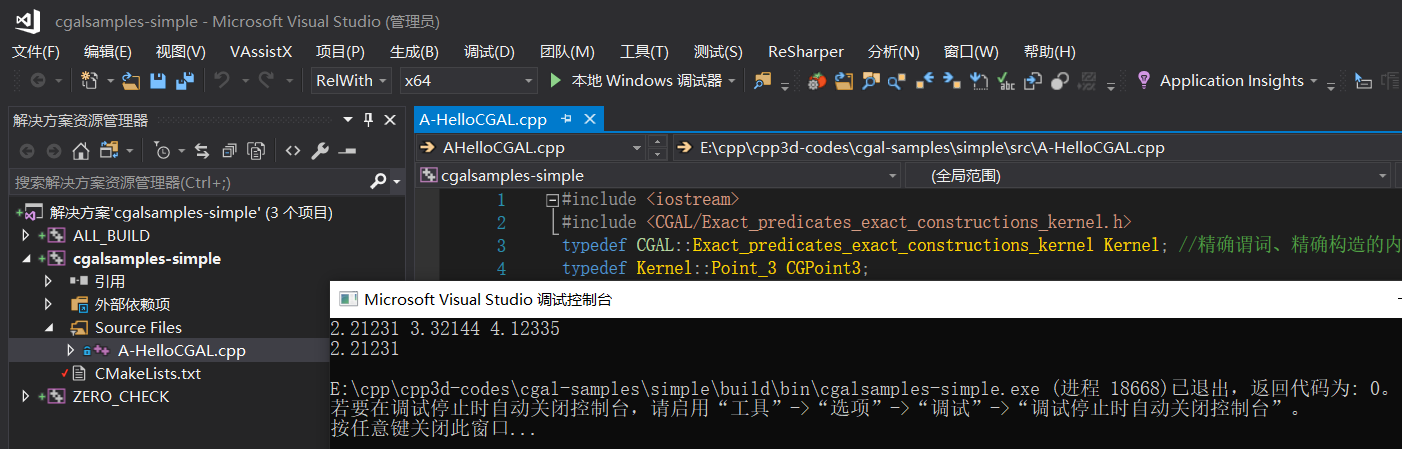Click the Collapse All icon in Solution Explorer
Screen dimensions: 1402x449
(x=229, y=151)
